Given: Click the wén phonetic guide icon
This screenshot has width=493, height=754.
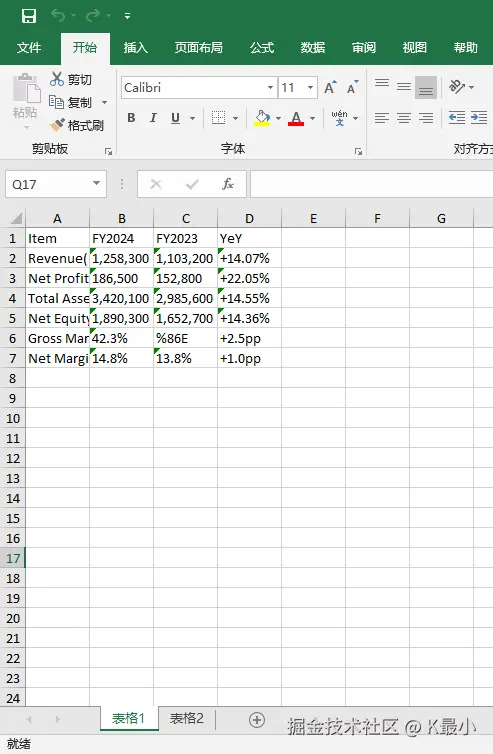Looking at the screenshot, I should click(340, 118).
